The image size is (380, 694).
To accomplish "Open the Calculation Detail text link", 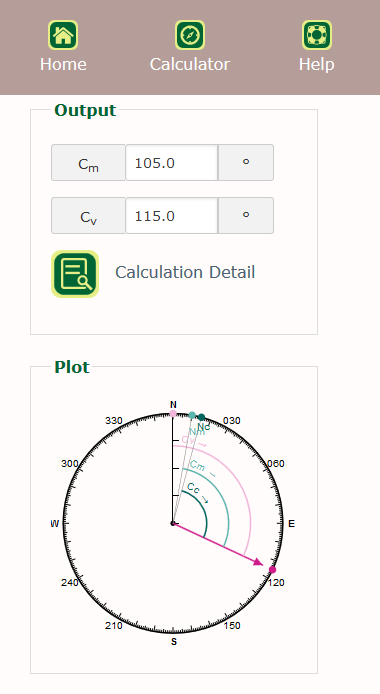I will point(185,272).
